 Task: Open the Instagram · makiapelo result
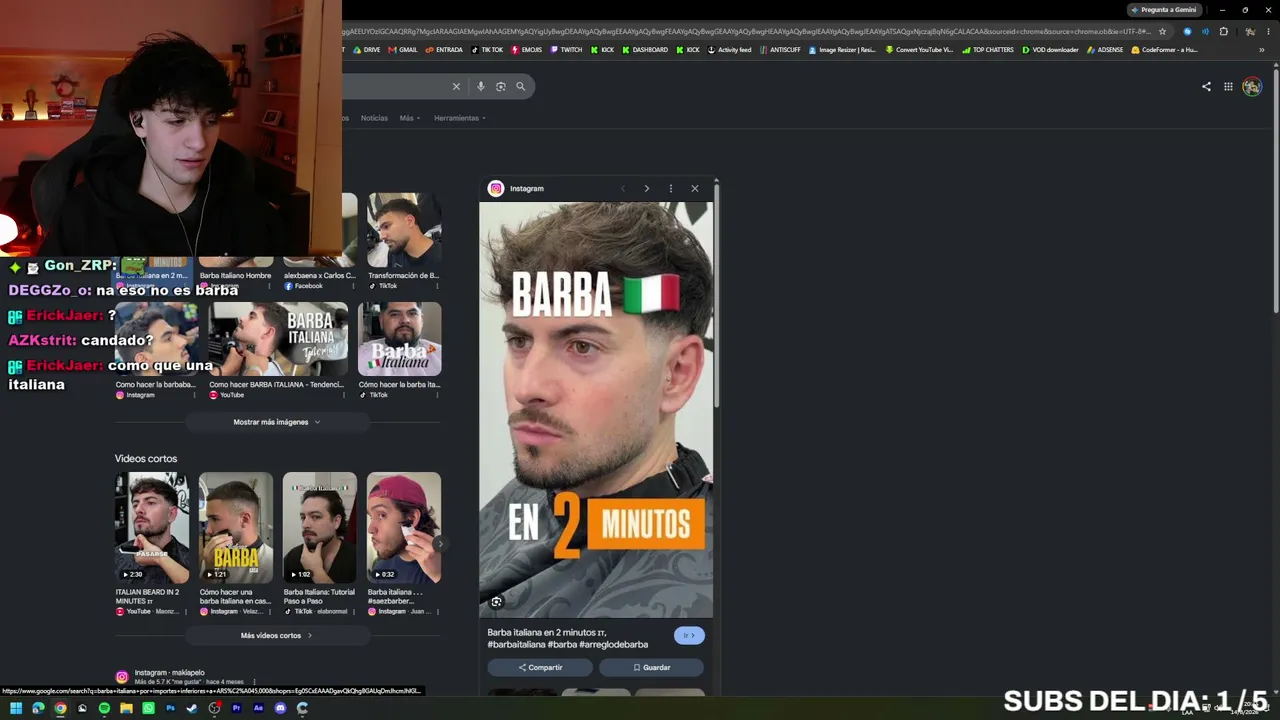point(169,673)
